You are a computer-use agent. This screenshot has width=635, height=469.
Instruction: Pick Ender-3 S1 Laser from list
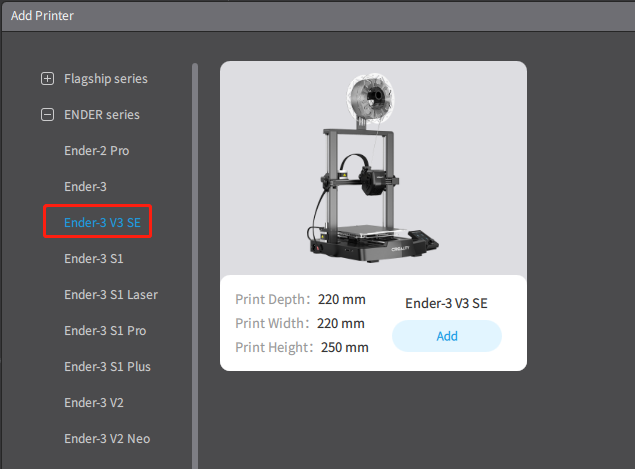(x=111, y=294)
